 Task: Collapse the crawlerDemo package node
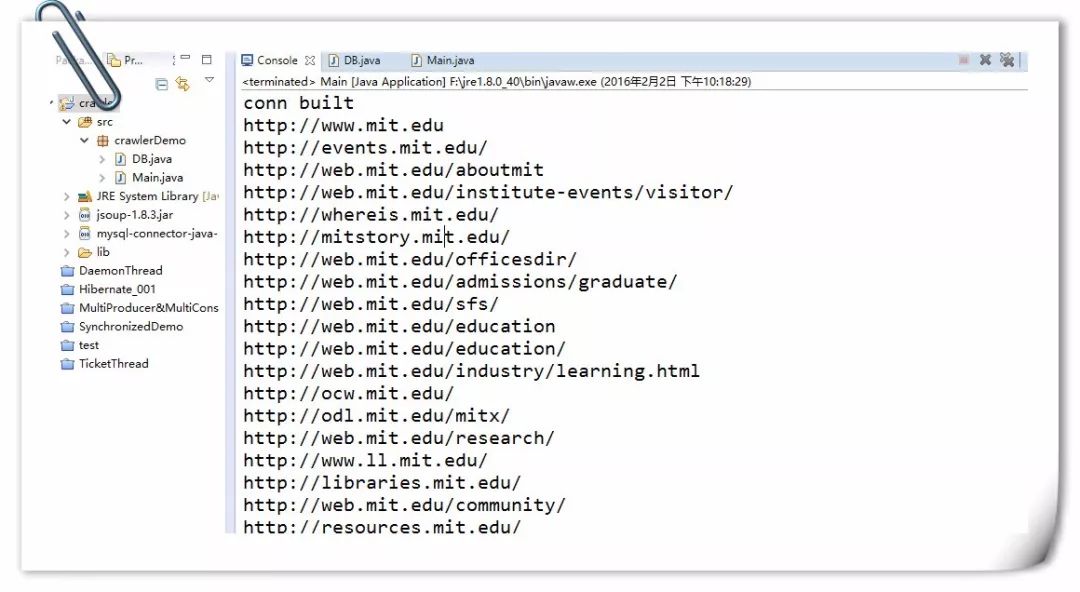[x=85, y=141]
